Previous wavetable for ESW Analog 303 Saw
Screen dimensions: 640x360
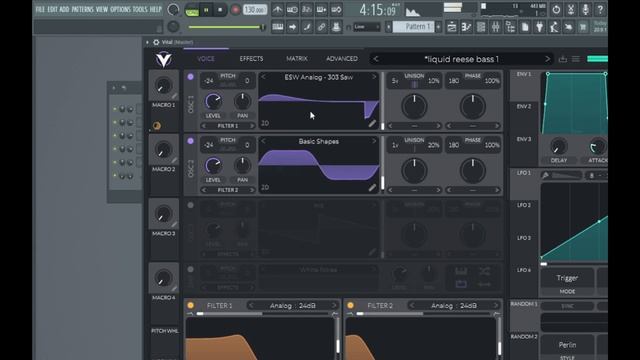pyautogui.click(x=263, y=77)
